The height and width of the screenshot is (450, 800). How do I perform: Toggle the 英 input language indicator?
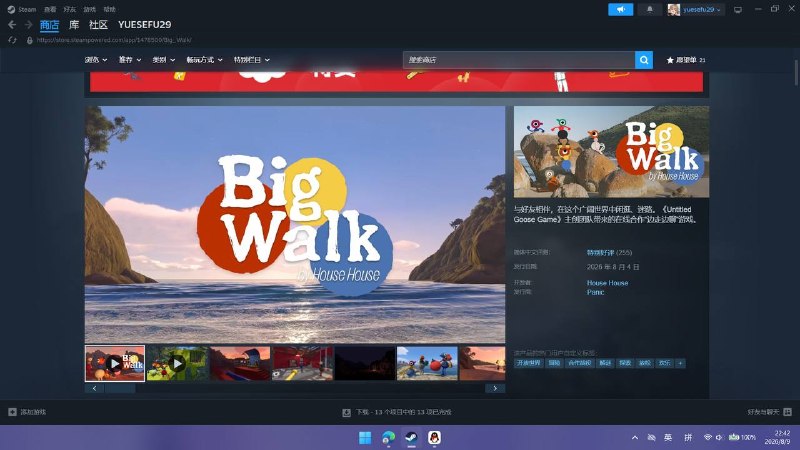click(x=668, y=438)
